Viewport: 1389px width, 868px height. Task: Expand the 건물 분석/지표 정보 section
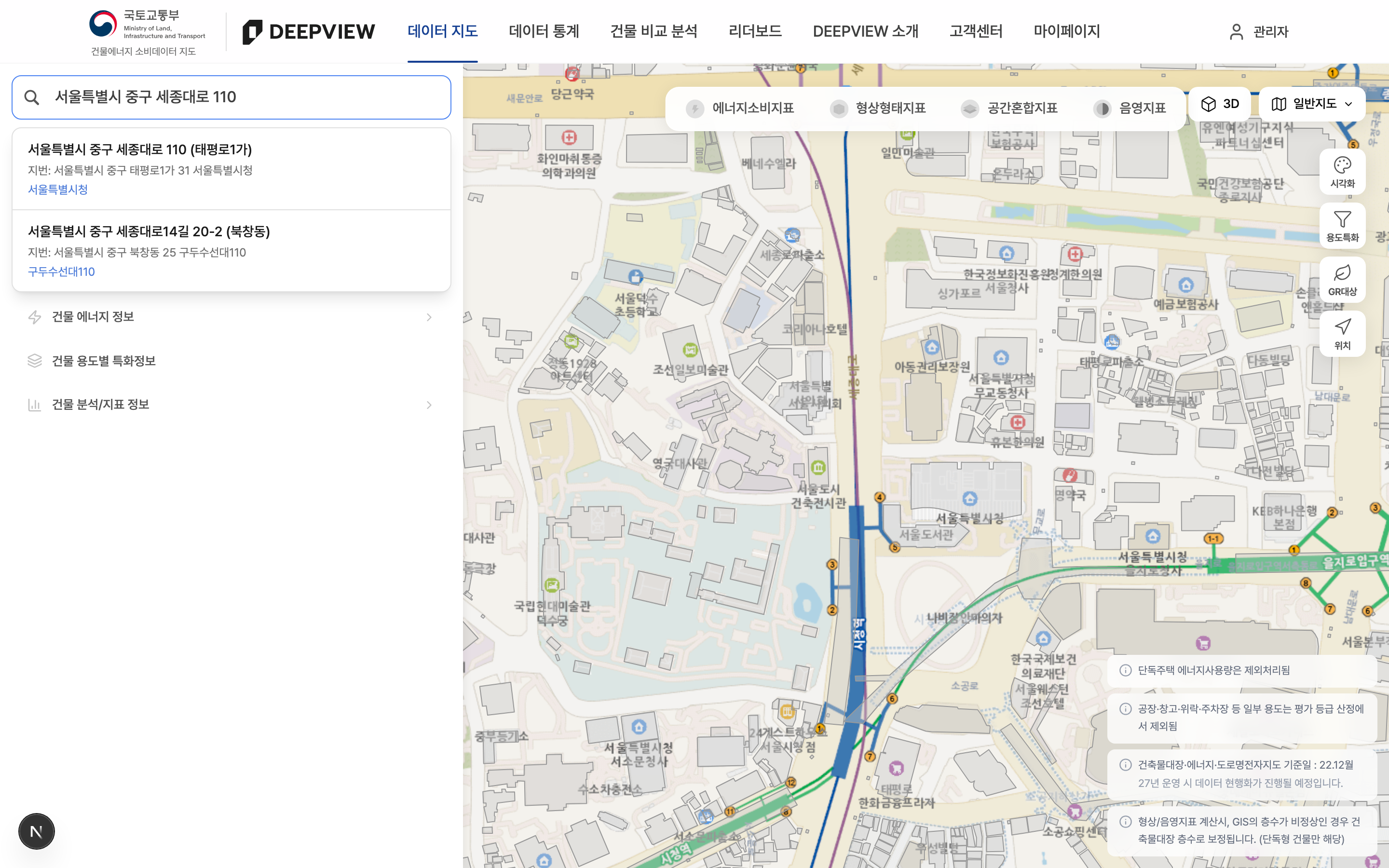231,405
